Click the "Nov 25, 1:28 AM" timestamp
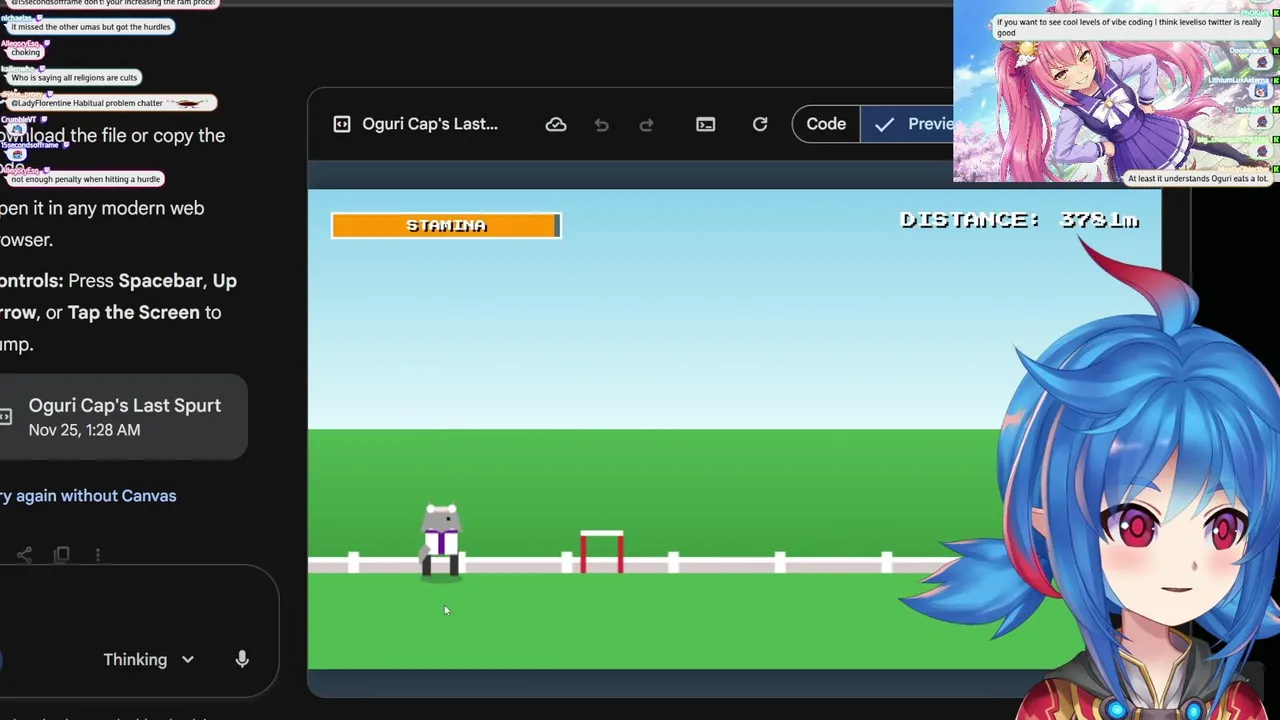Viewport: 1280px width, 720px height. [x=84, y=430]
